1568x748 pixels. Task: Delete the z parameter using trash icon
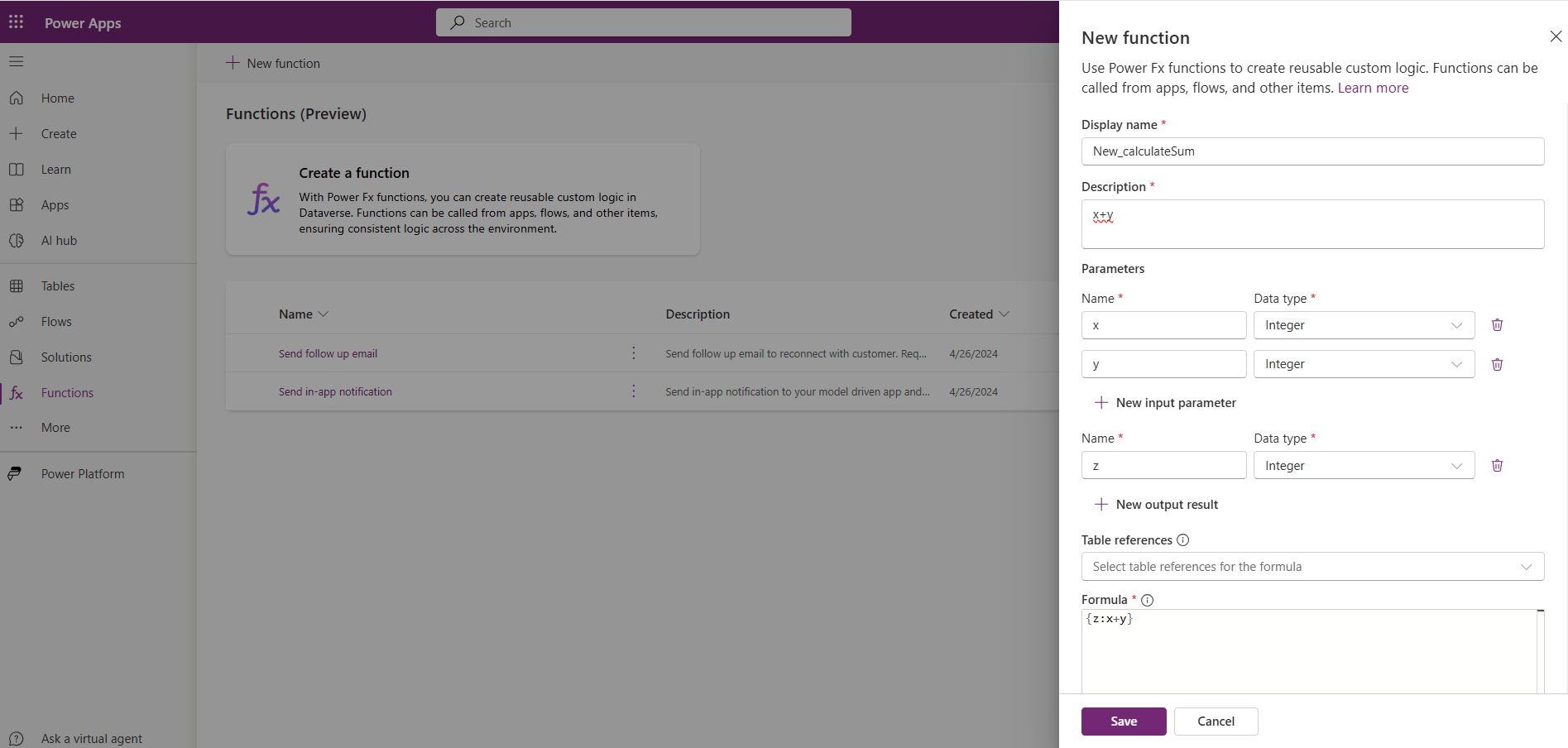tap(1496, 465)
